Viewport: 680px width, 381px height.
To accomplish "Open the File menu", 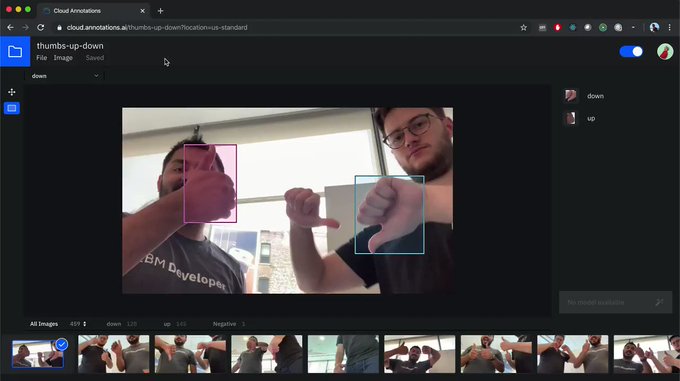I will point(42,58).
